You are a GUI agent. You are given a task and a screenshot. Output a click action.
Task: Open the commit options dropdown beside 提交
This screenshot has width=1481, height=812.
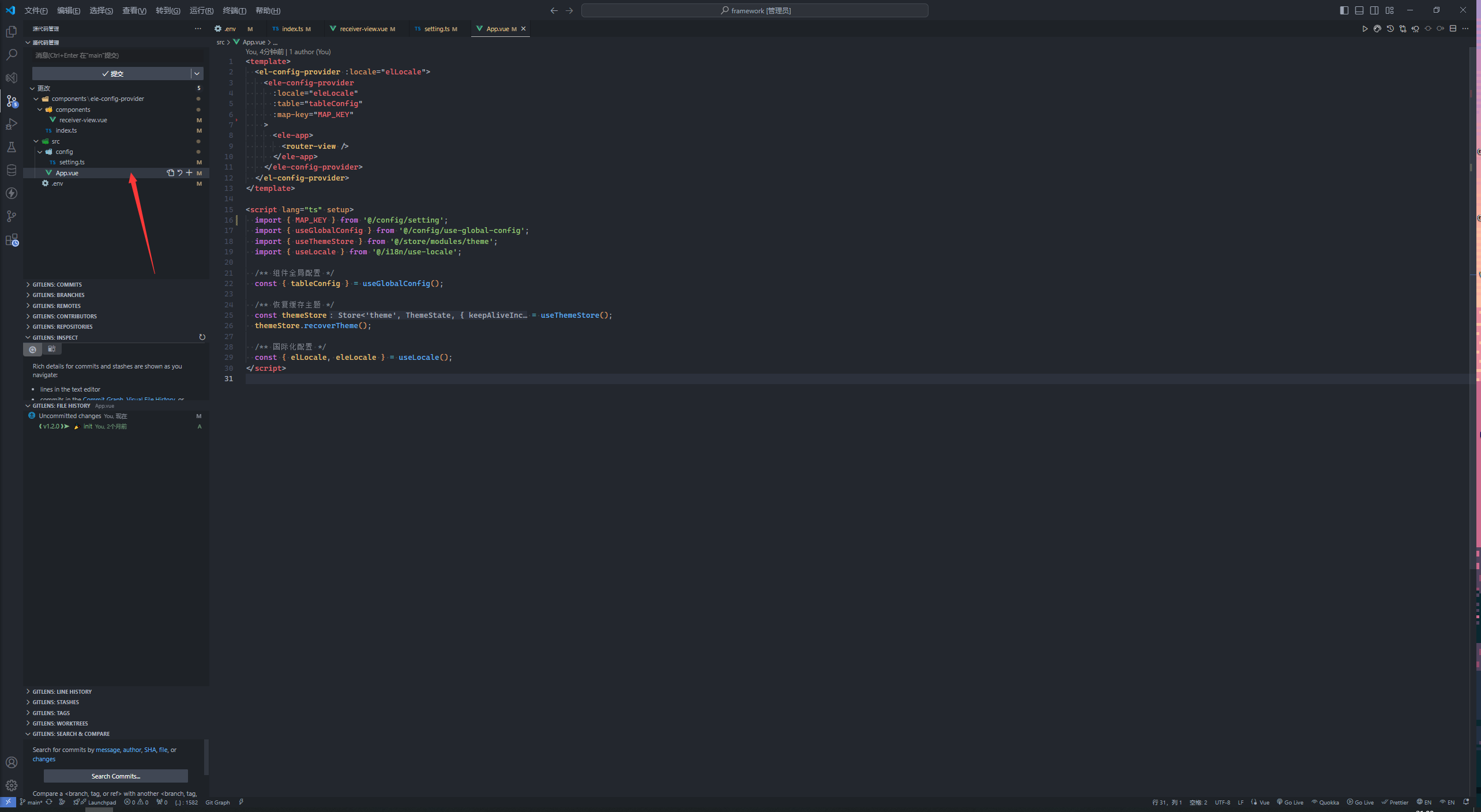point(197,74)
